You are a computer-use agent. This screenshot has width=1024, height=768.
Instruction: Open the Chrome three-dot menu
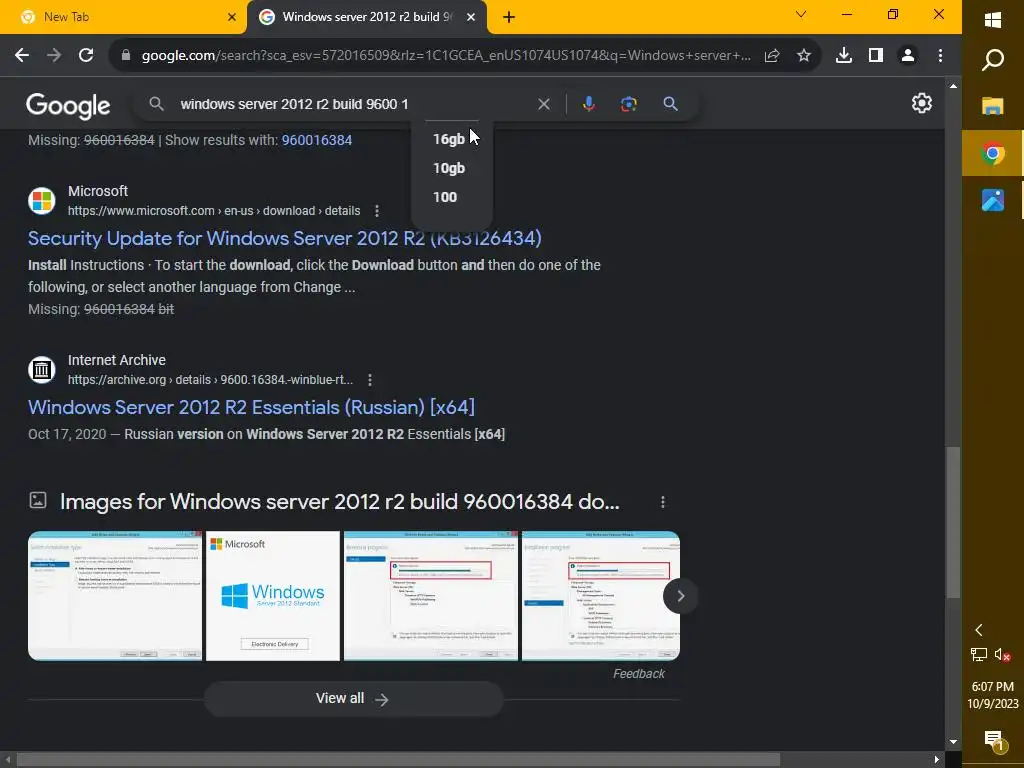940,56
